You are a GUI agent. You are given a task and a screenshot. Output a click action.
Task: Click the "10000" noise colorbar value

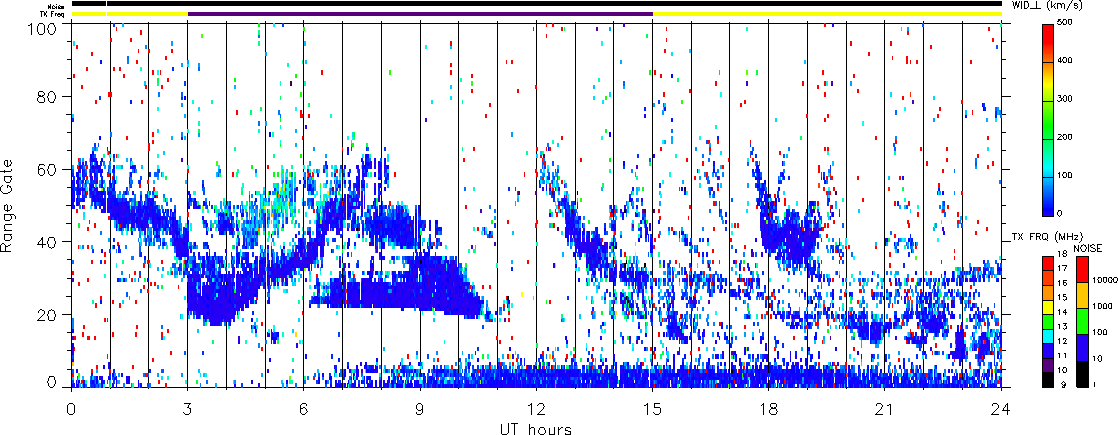(x=1105, y=280)
